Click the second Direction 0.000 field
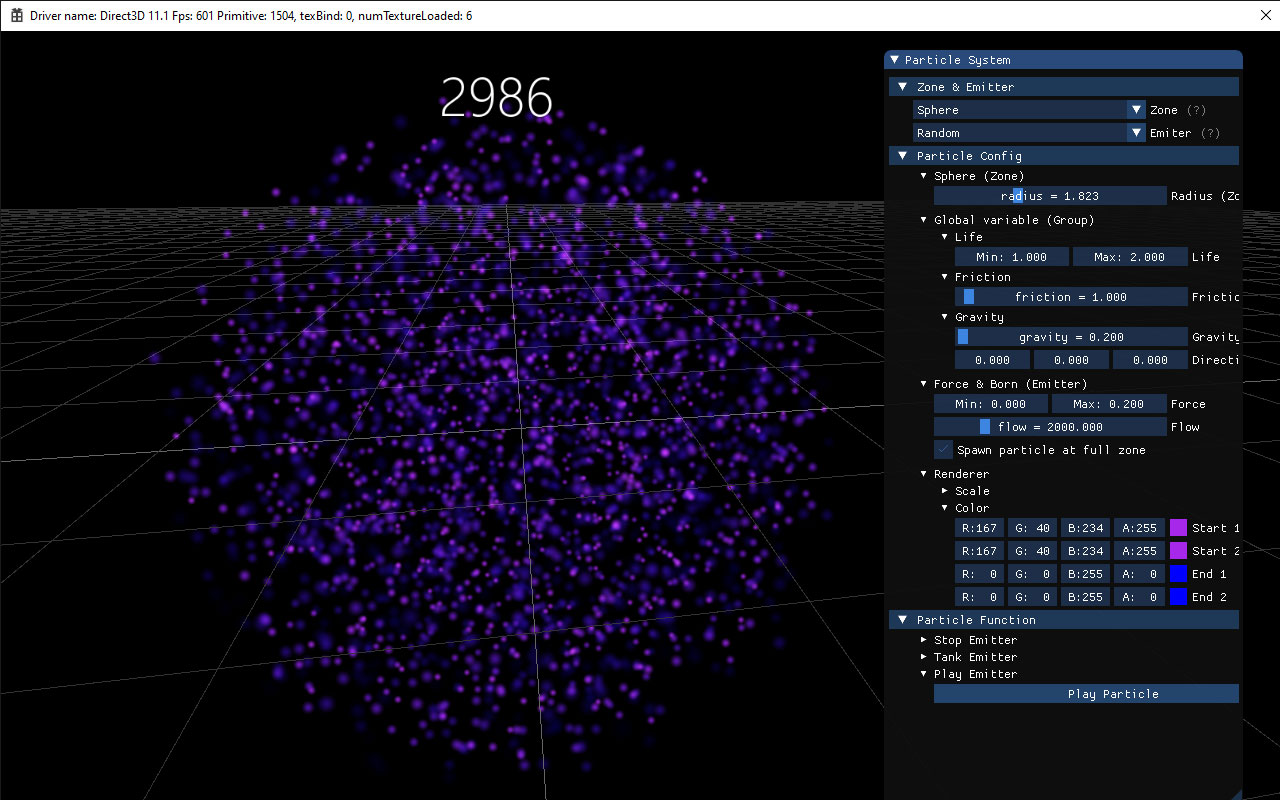The height and width of the screenshot is (800, 1280). click(1071, 360)
